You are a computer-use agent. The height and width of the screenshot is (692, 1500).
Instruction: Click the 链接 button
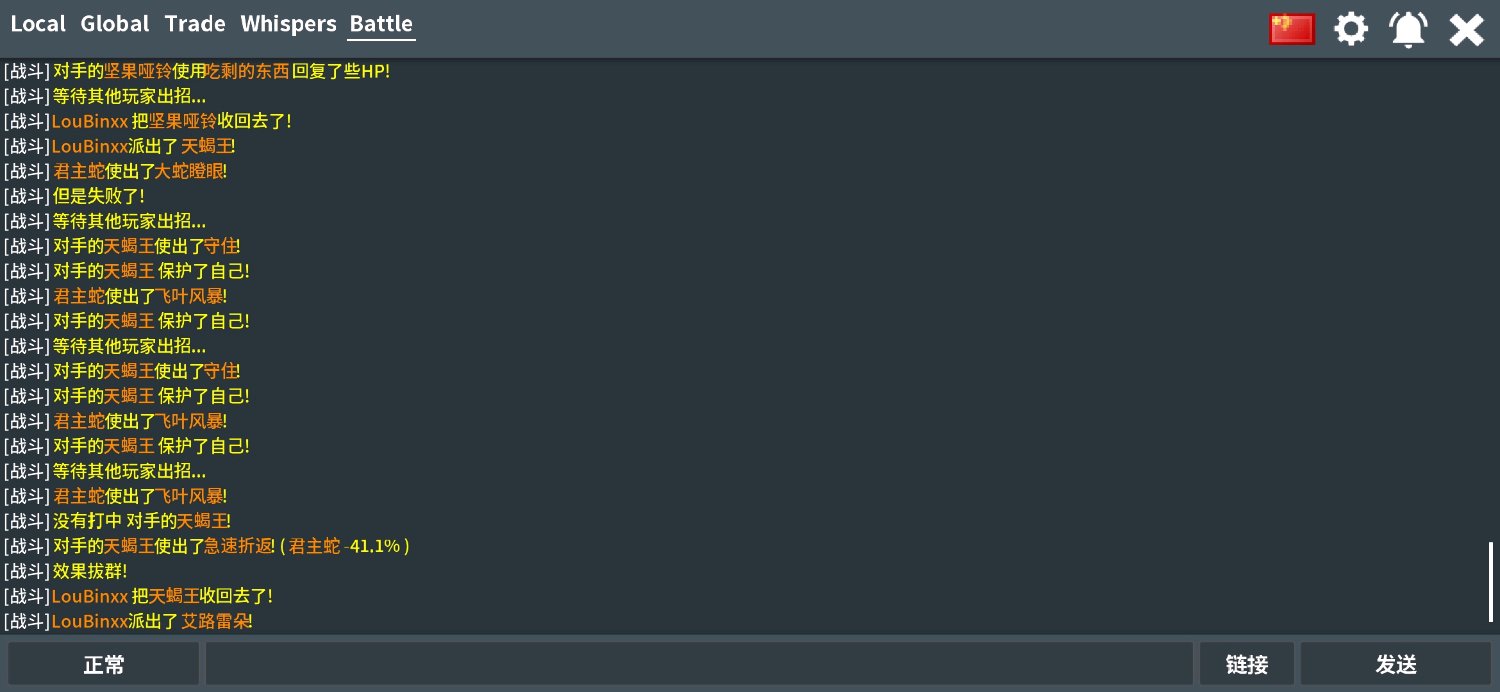coord(1247,664)
